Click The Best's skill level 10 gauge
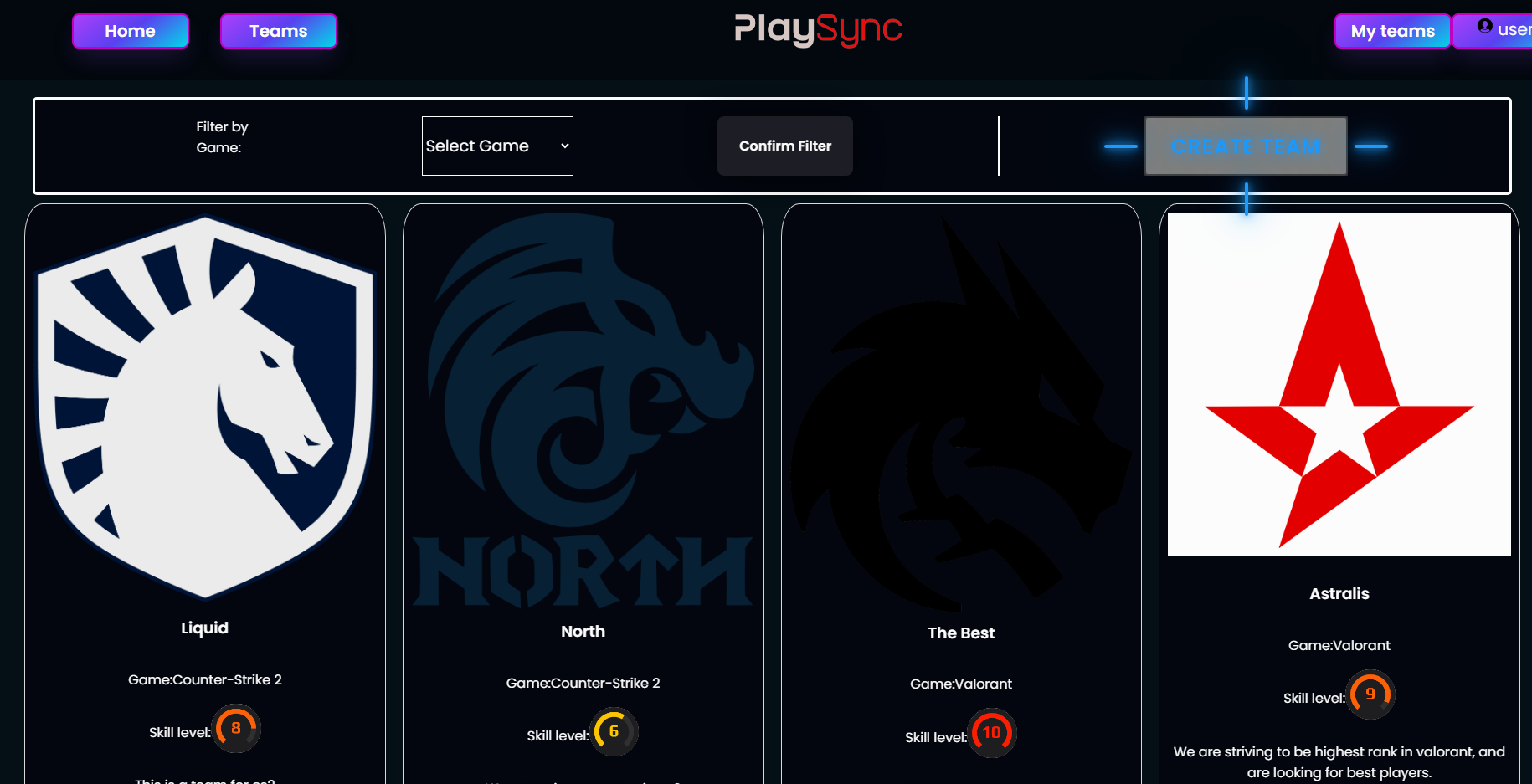This screenshot has height=784, width=1532. click(x=992, y=733)
